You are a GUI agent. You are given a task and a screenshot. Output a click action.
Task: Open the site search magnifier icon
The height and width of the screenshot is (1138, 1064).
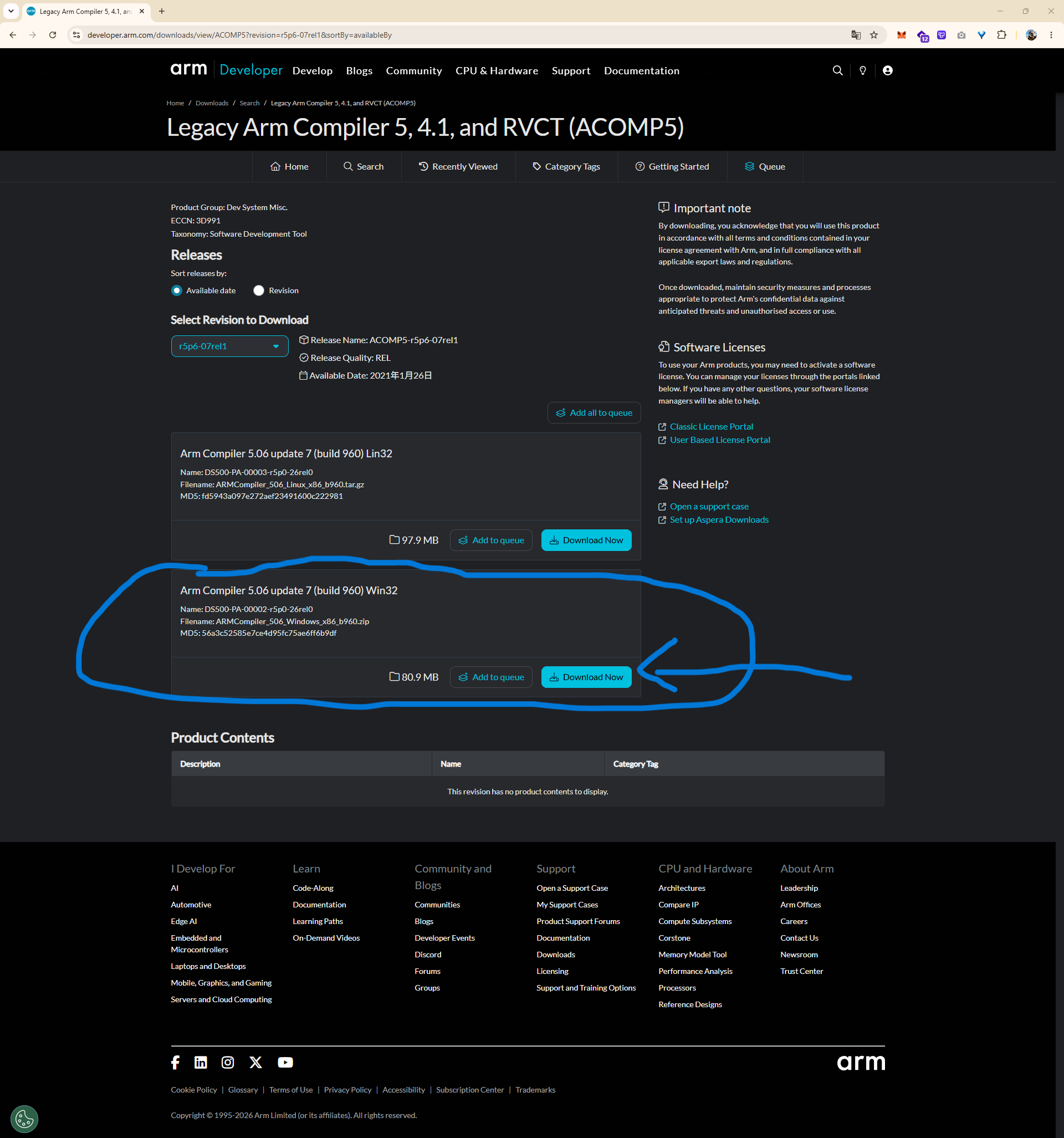coord(837,70)
